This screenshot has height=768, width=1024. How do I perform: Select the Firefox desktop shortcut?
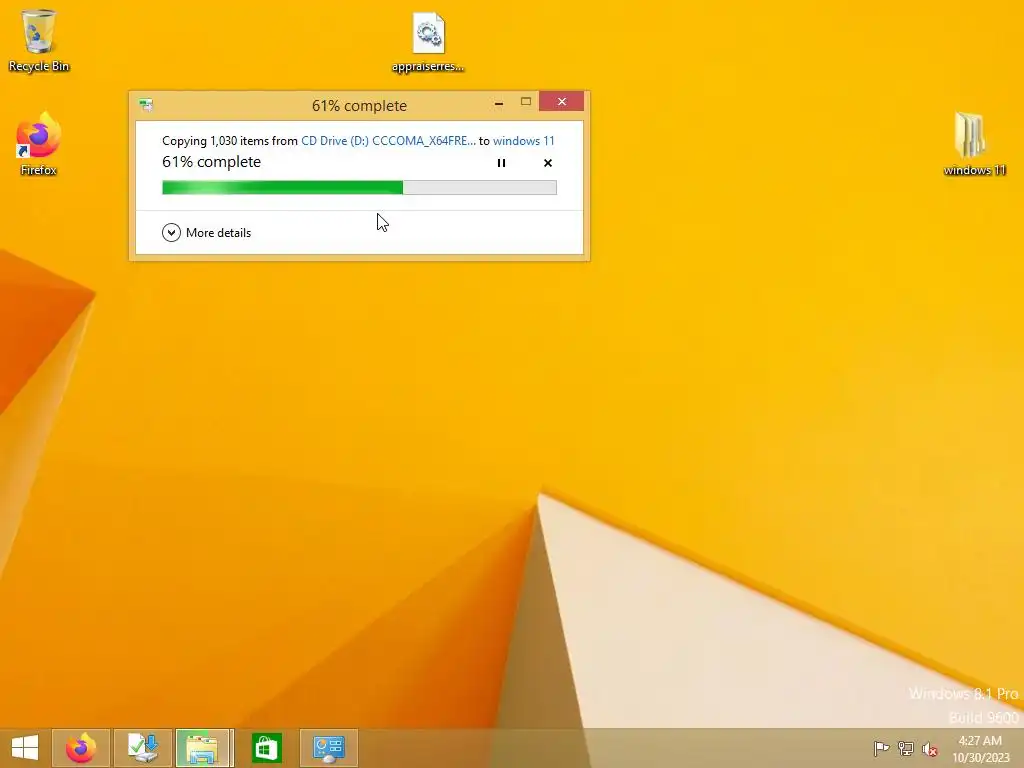(39, 144)
